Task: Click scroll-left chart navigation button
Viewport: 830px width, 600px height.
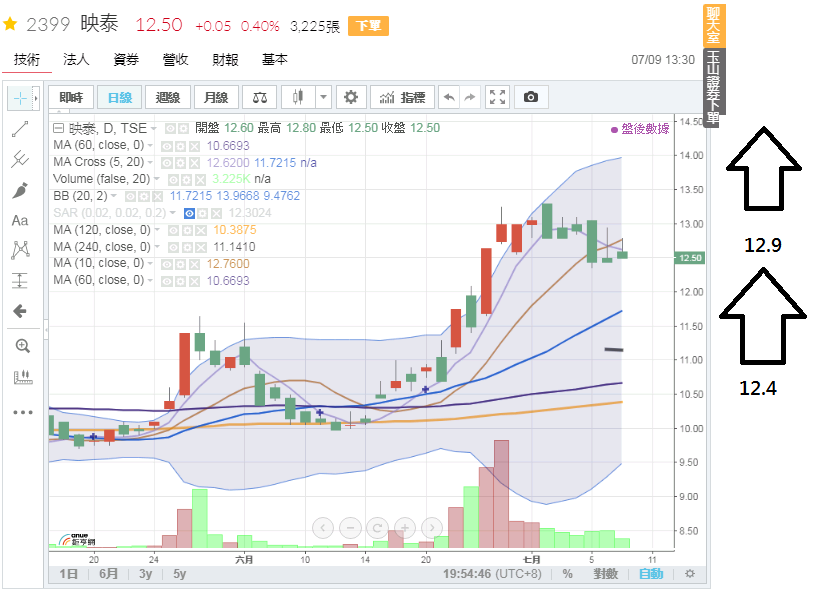Action: 323,527
